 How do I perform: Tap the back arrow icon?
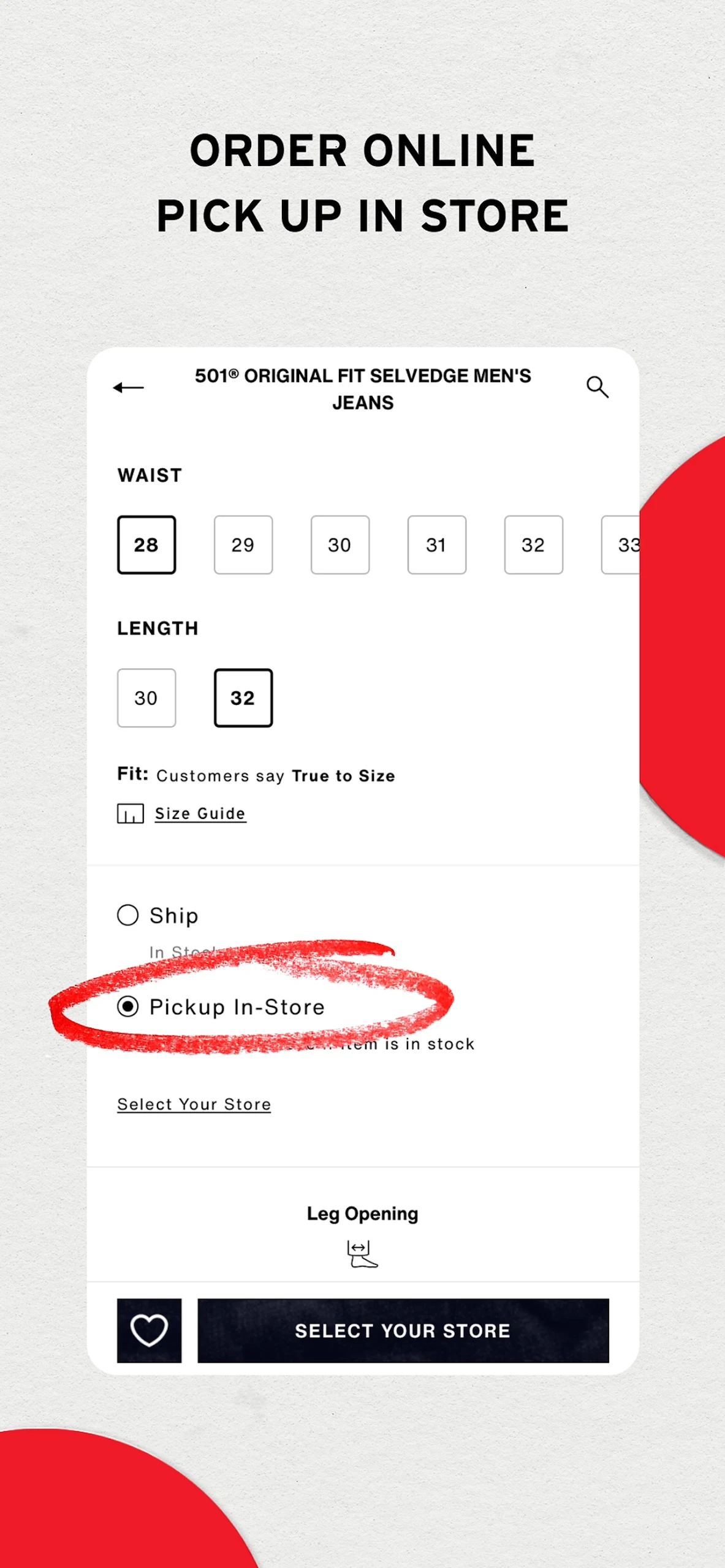[129, 388]
